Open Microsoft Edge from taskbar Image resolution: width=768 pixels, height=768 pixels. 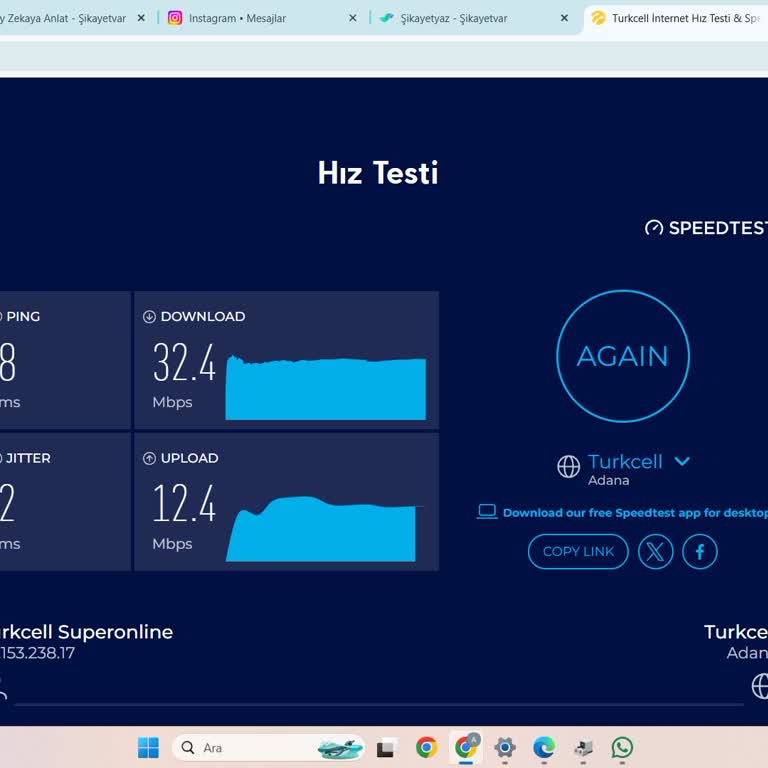[x=544, y=747]
